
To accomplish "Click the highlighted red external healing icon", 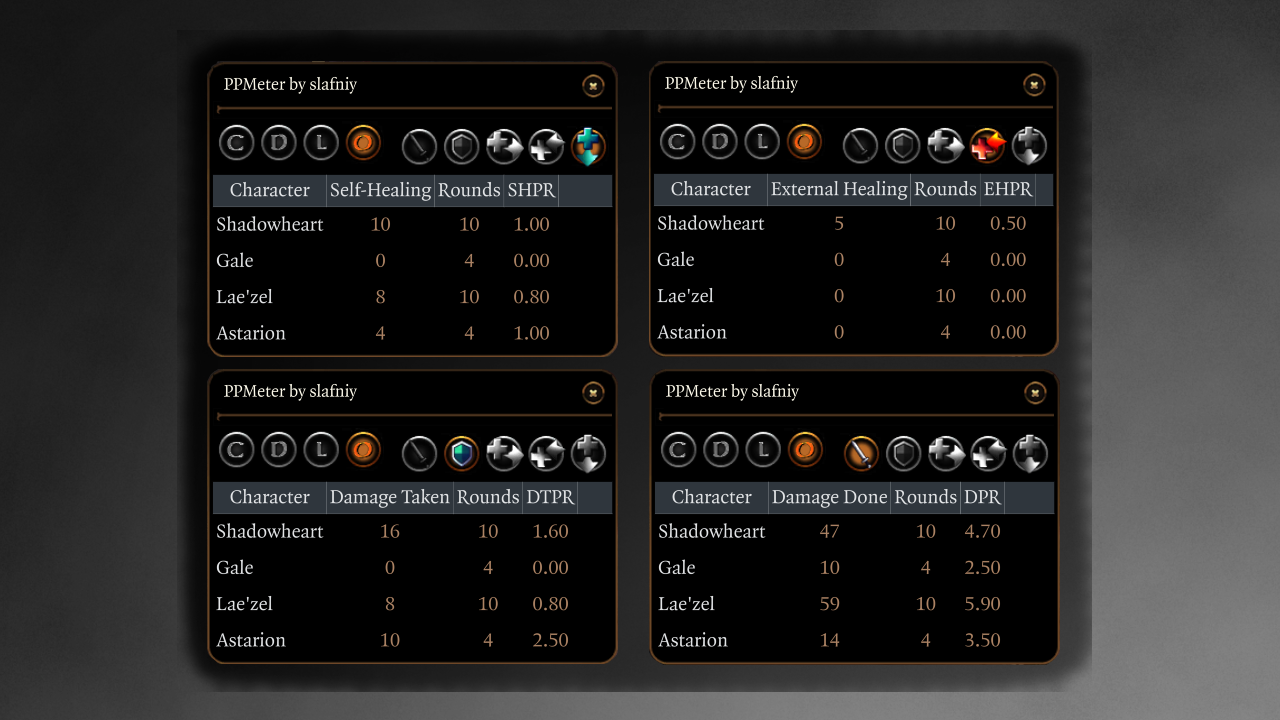I will 987,145.
